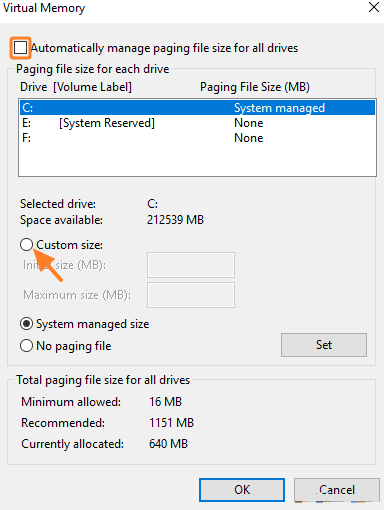Click the Virtual Memory title bar text

(44, 8)
